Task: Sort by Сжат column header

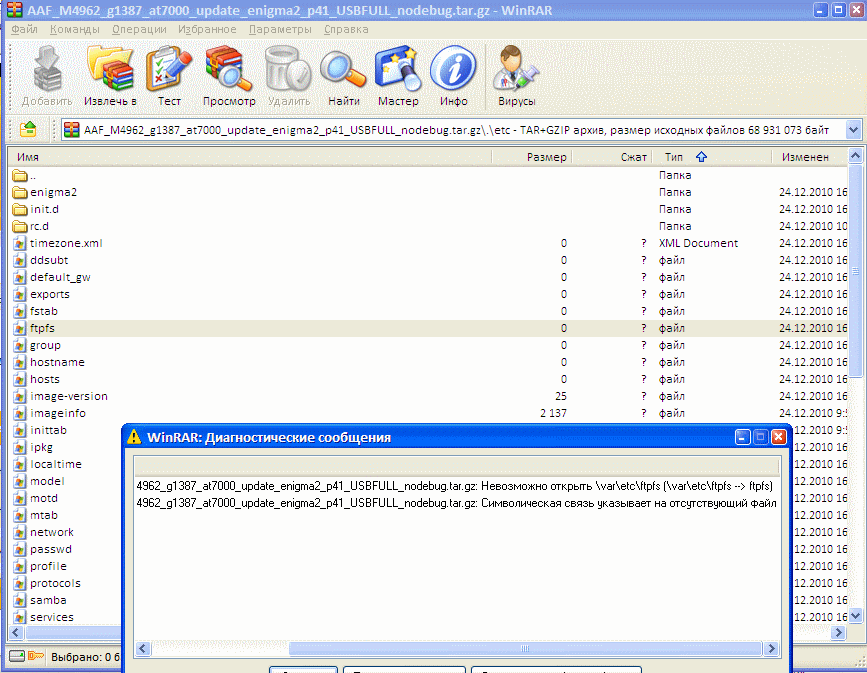Action: 612,157
